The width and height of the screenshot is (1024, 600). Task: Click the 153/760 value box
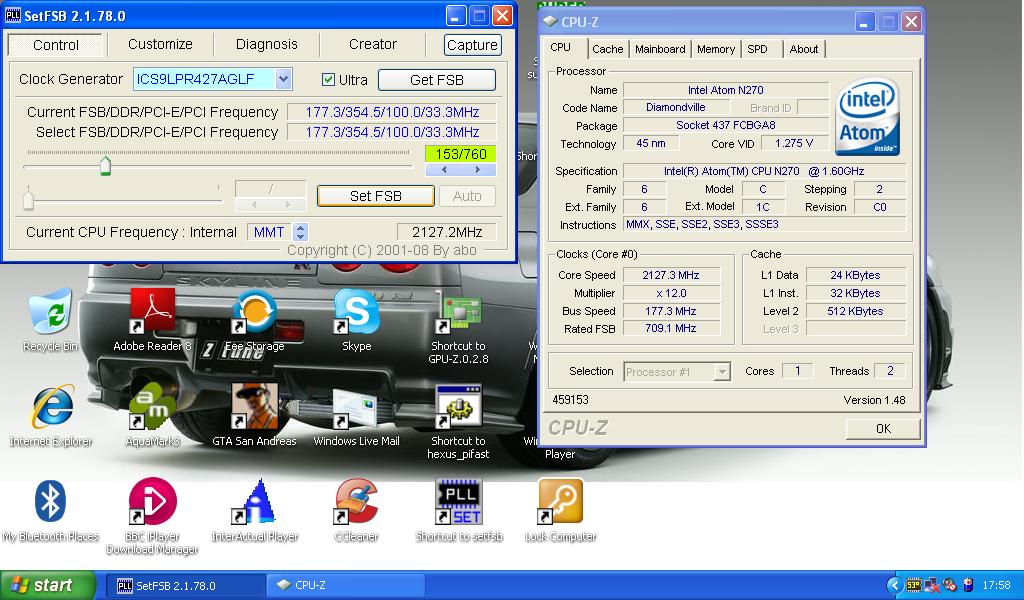460,154
